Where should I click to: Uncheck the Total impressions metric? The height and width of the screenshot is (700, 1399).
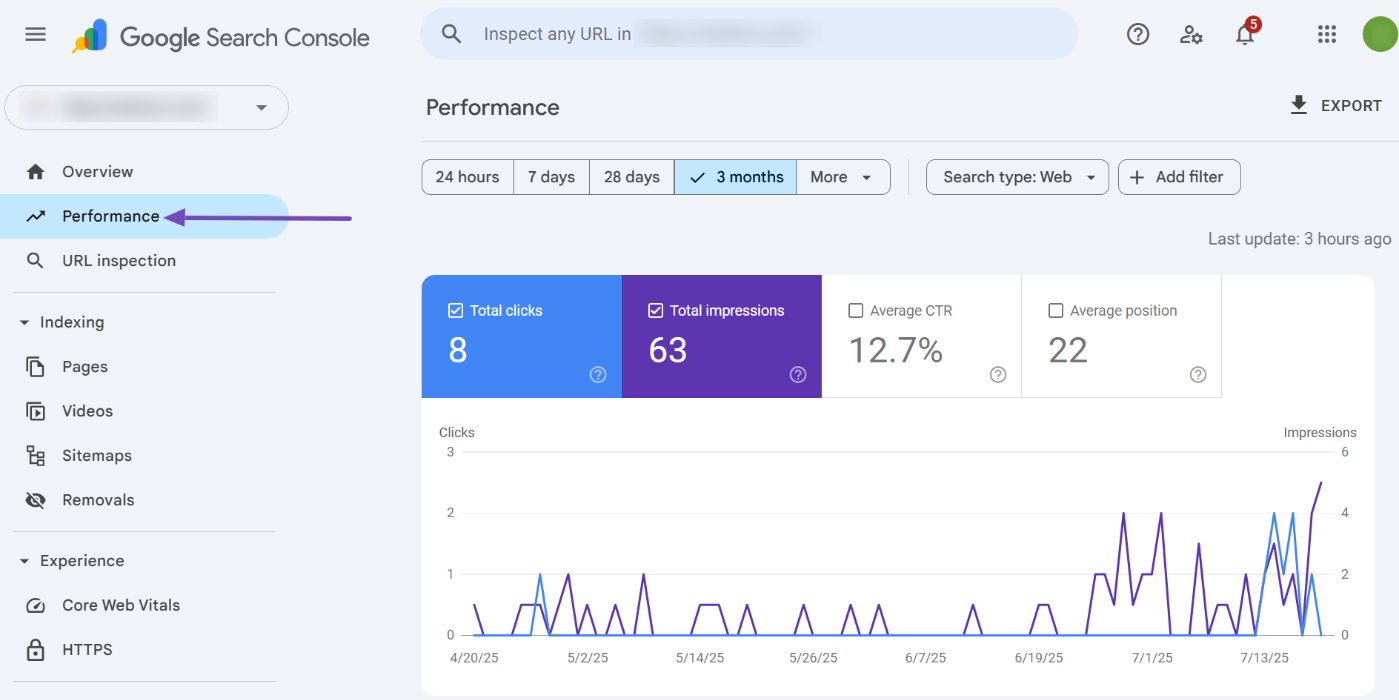[655, 310]
